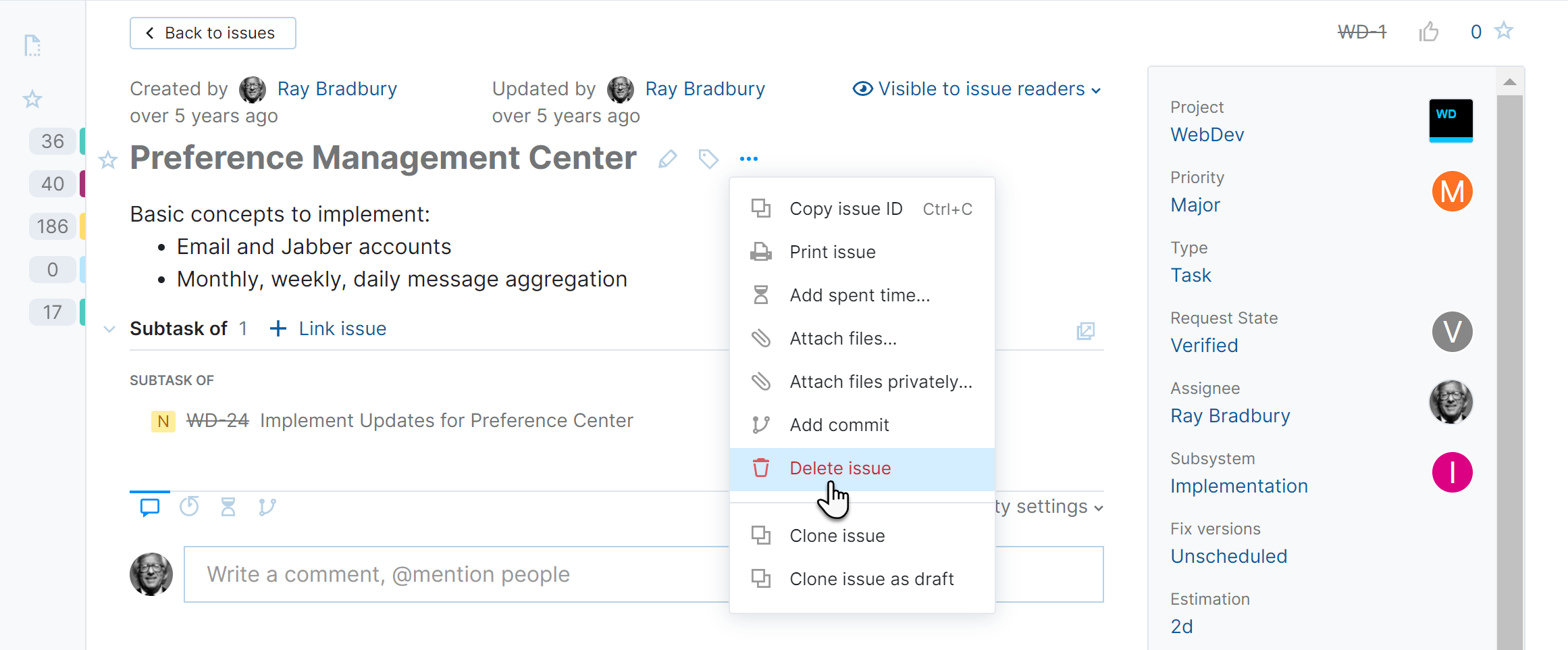Open the three-dots issue actions menu
The width and height of the screenshot is (1568, 650).
click(749, 159)
